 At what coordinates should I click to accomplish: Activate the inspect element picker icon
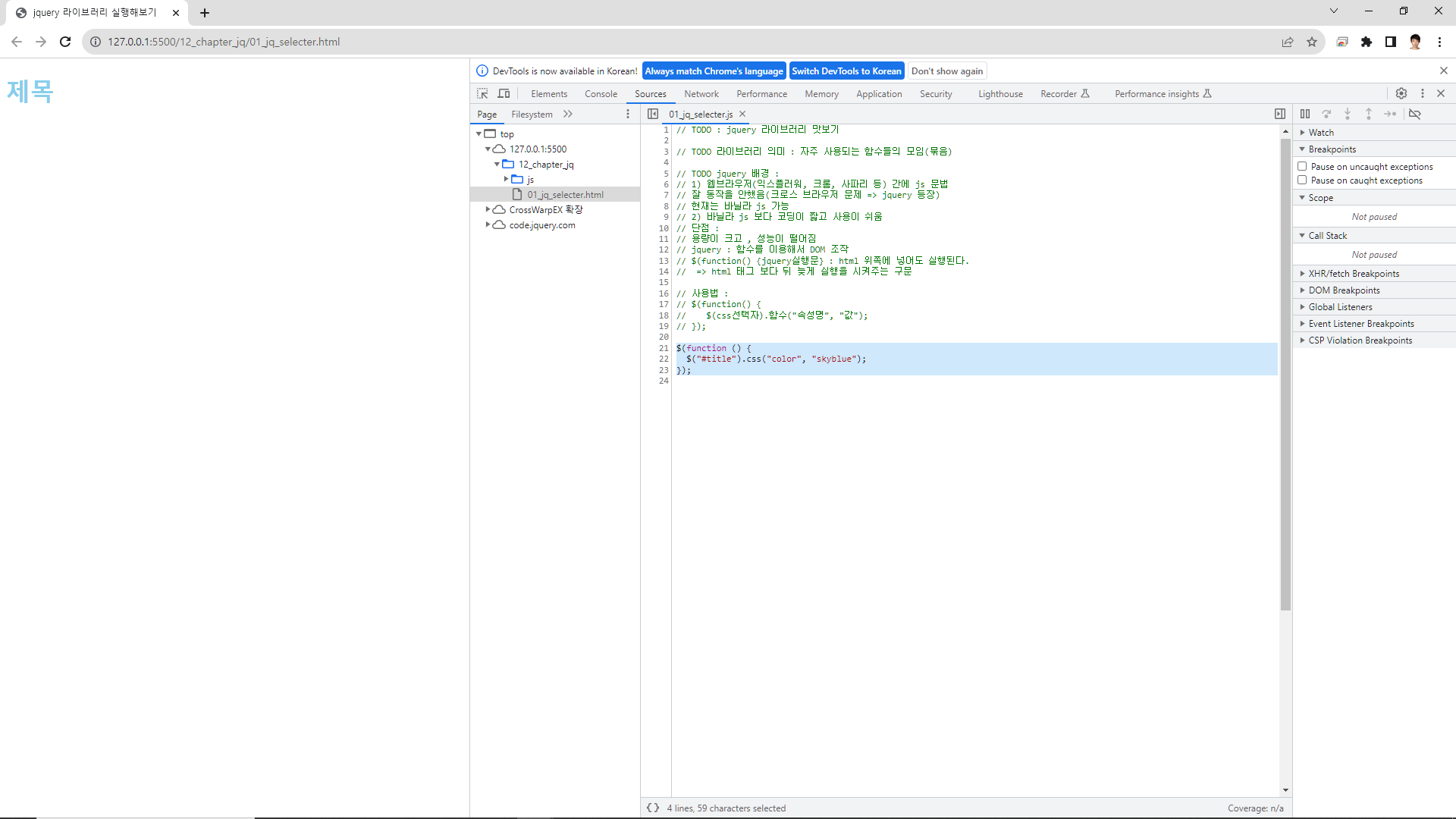click(482, 93)
